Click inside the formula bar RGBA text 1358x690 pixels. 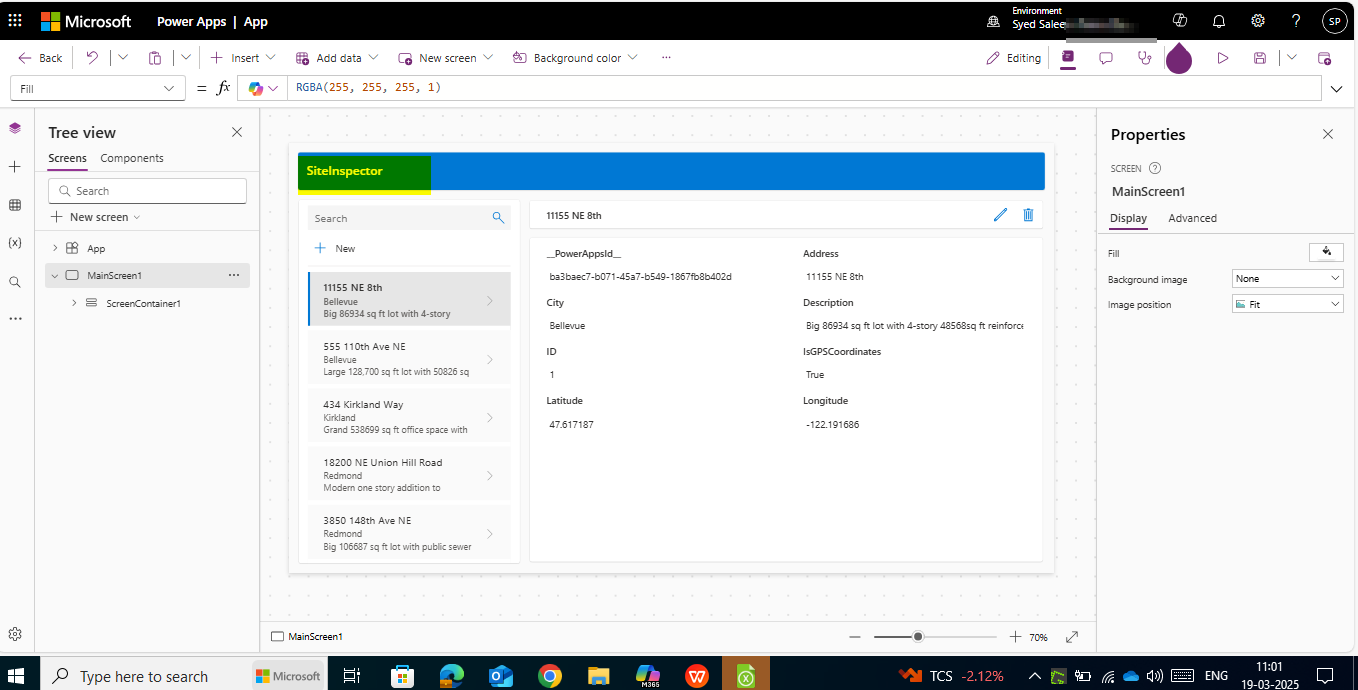pyautogui.click(x=368, y=88)
